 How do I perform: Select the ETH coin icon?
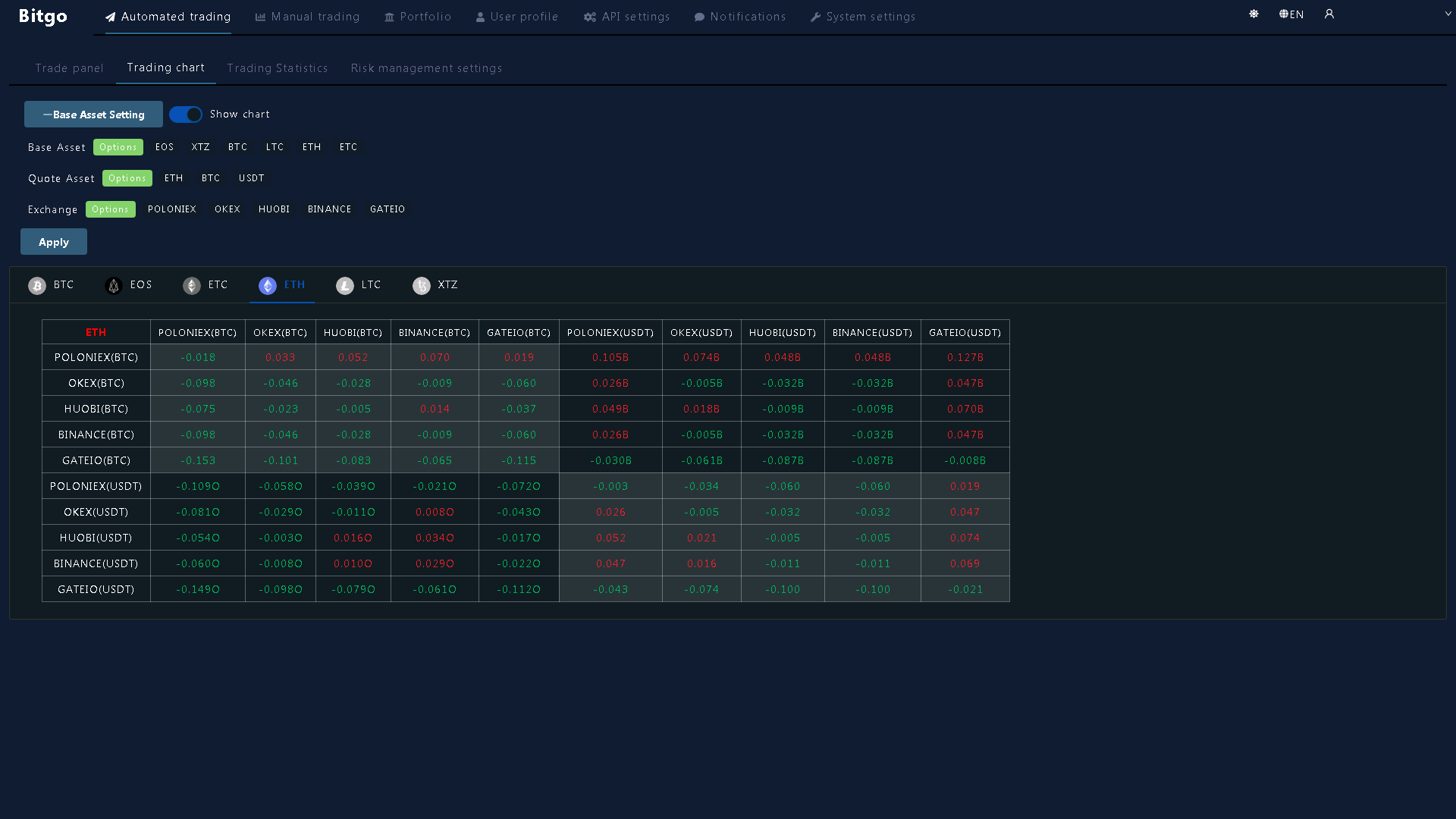pos(268,285)
